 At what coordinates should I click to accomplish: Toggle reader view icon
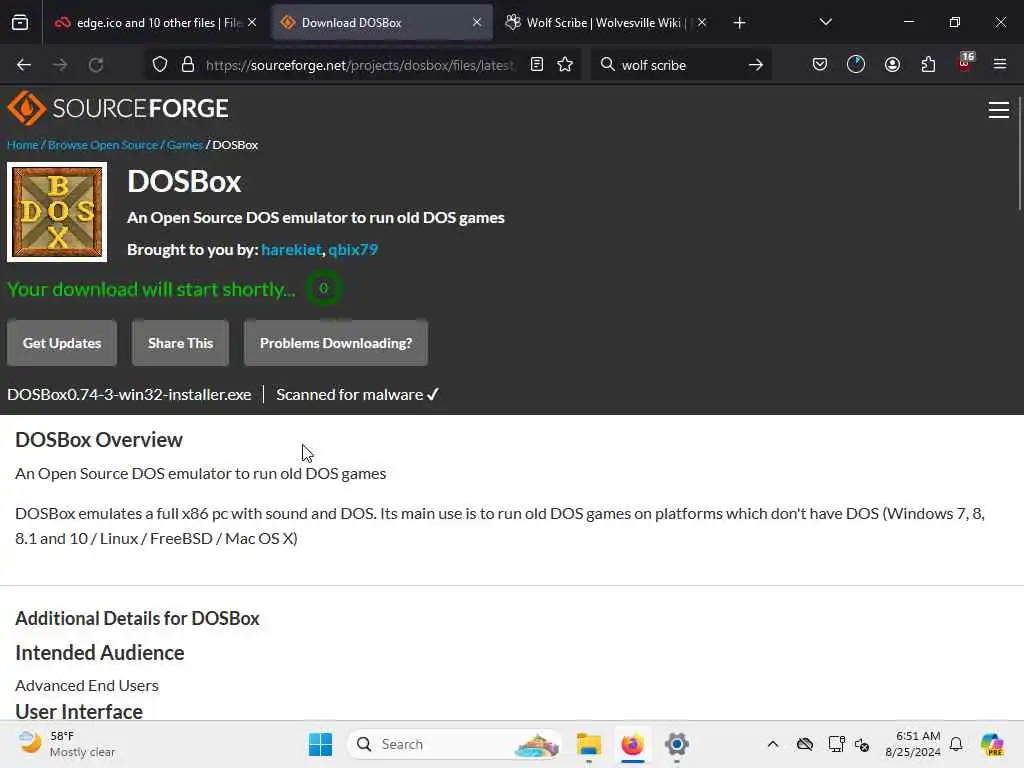[537, 65]
